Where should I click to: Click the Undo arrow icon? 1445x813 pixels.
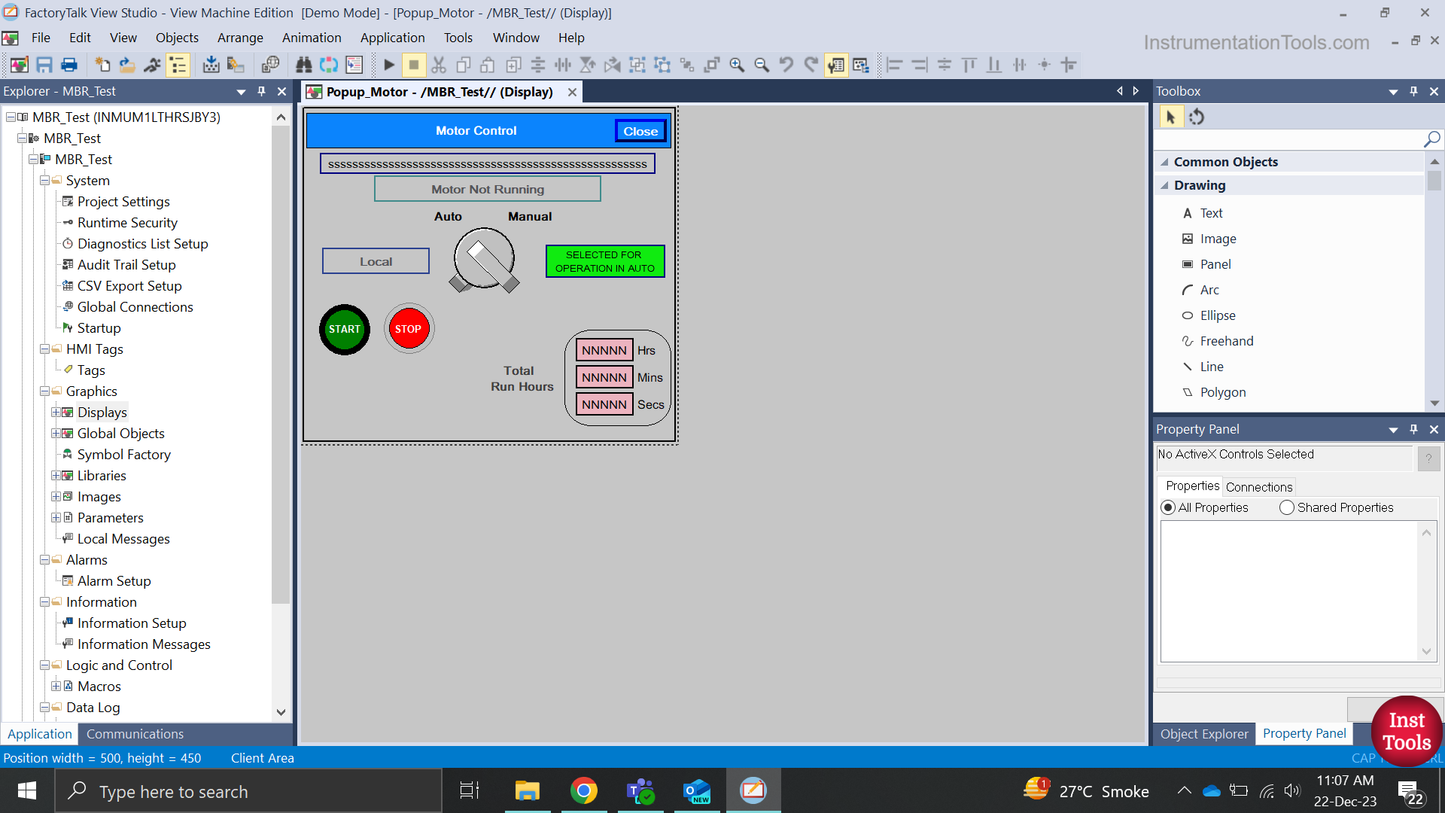tap(787, 65)
